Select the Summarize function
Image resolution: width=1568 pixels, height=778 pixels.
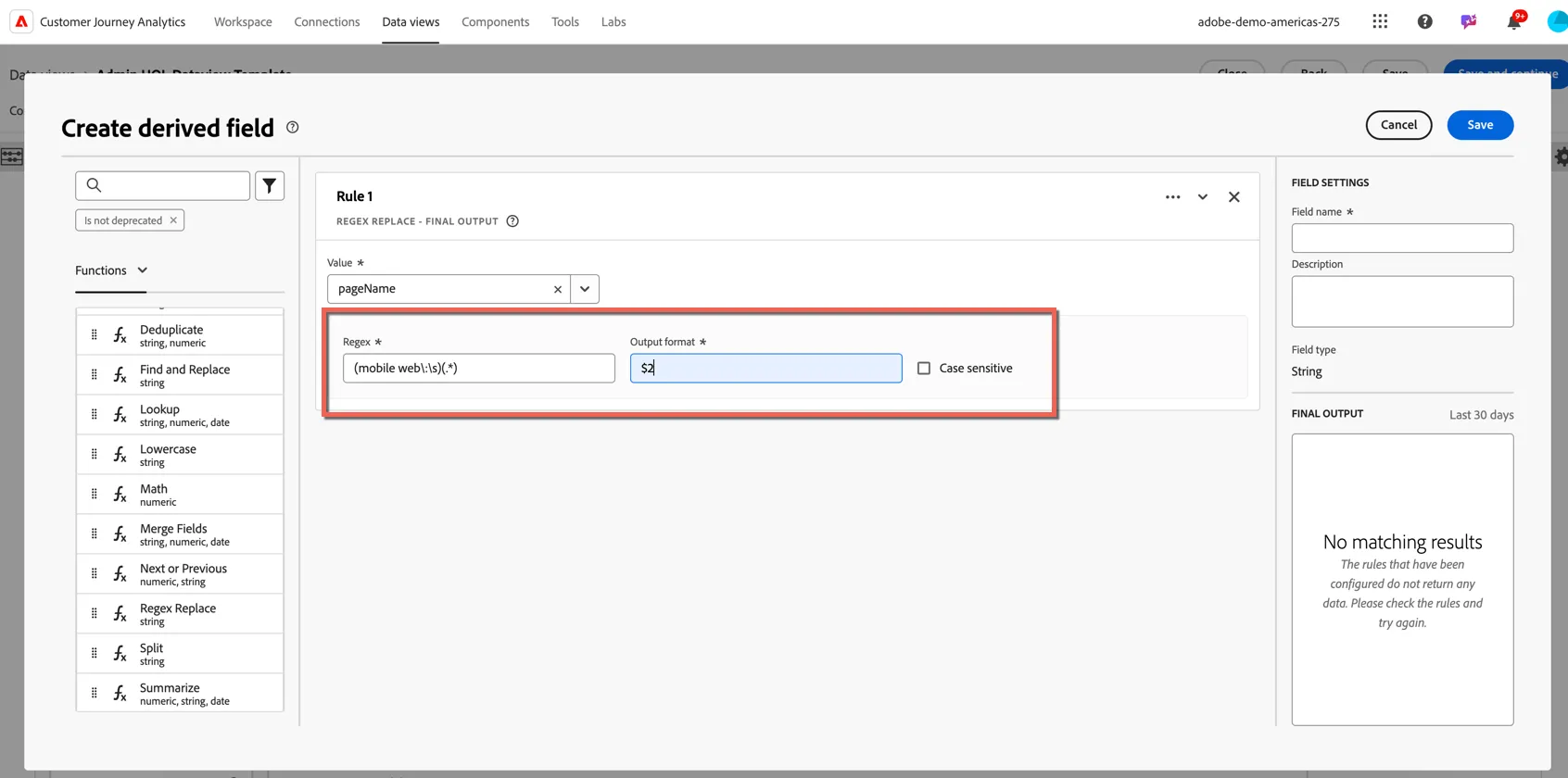coord(180,694)
